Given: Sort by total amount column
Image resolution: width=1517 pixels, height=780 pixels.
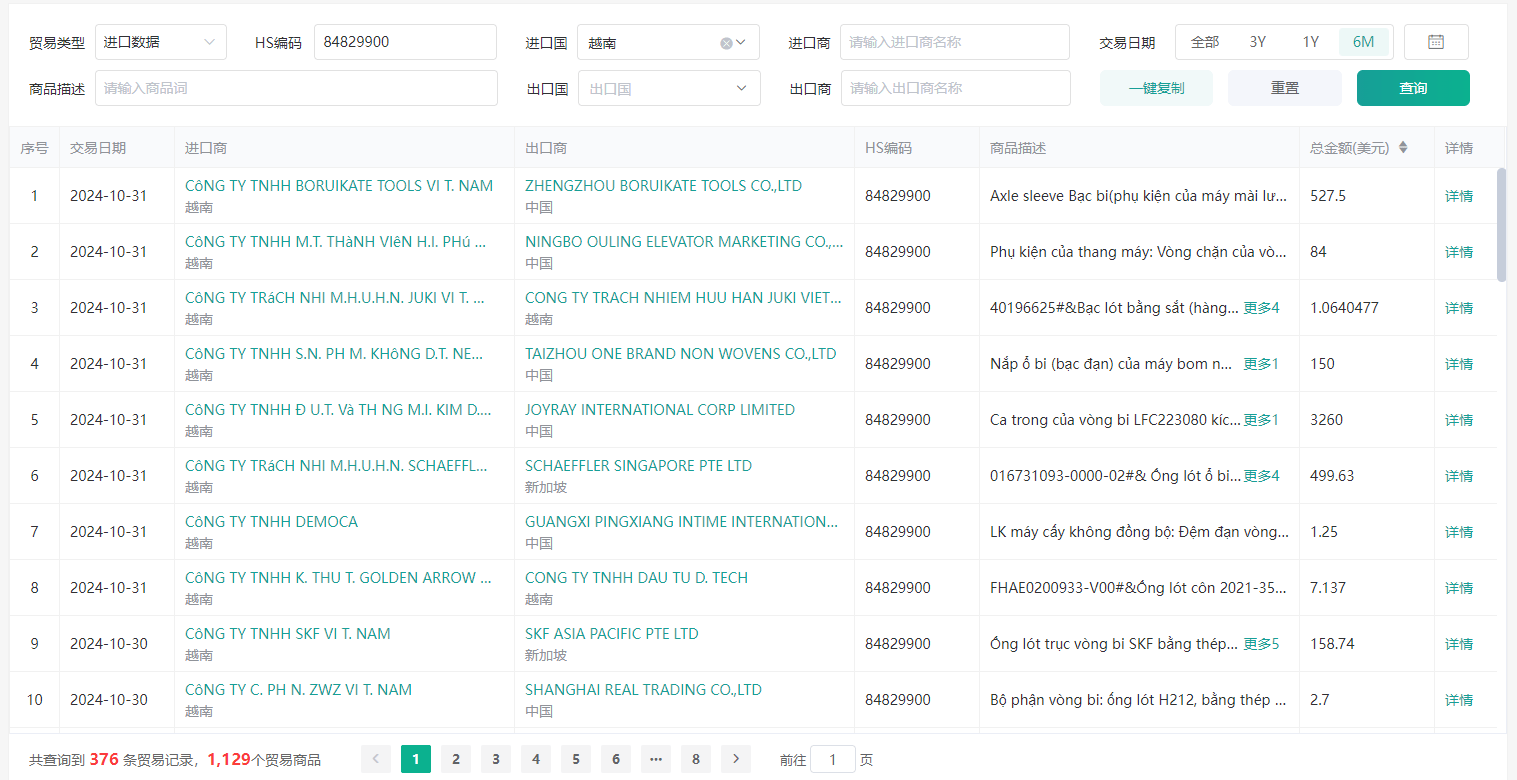Looking at the screenshot, I should pyautogui.click(x=1402, y=148).
